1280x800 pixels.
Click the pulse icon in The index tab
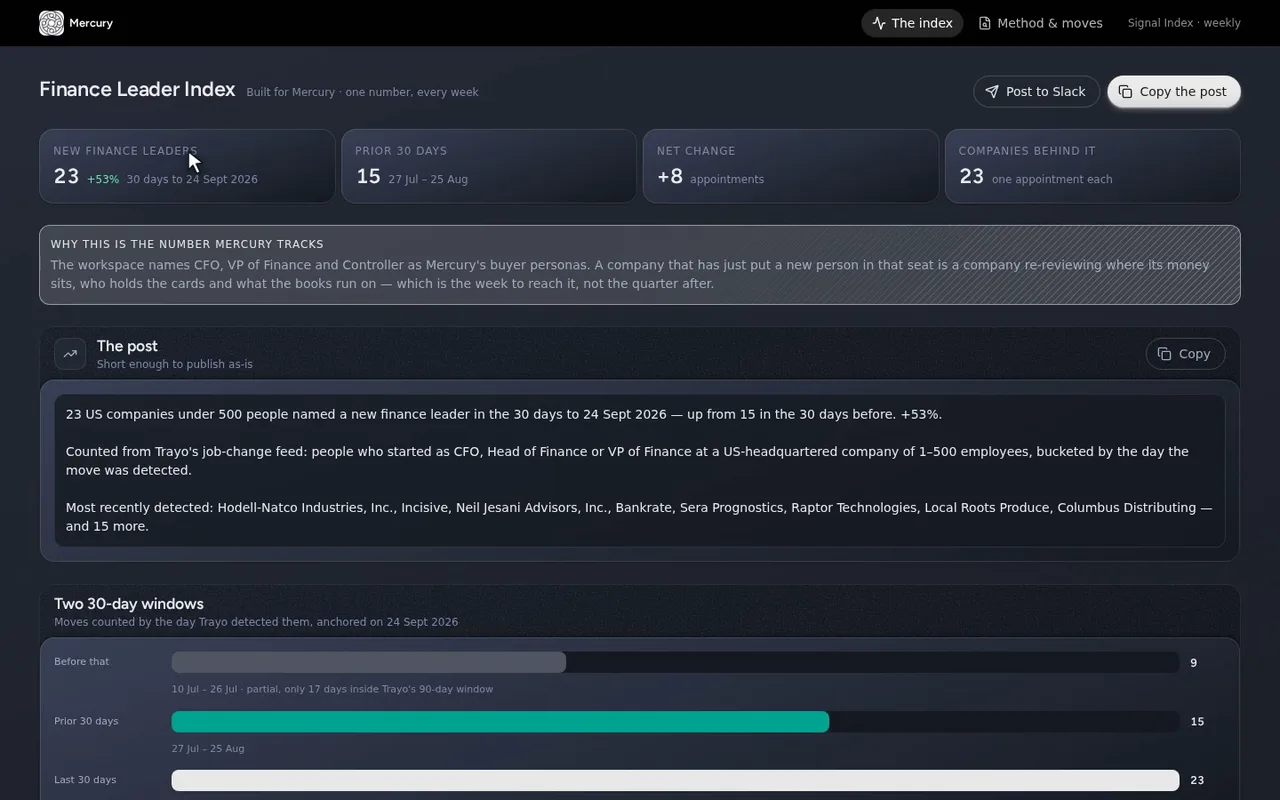(879, 23)
